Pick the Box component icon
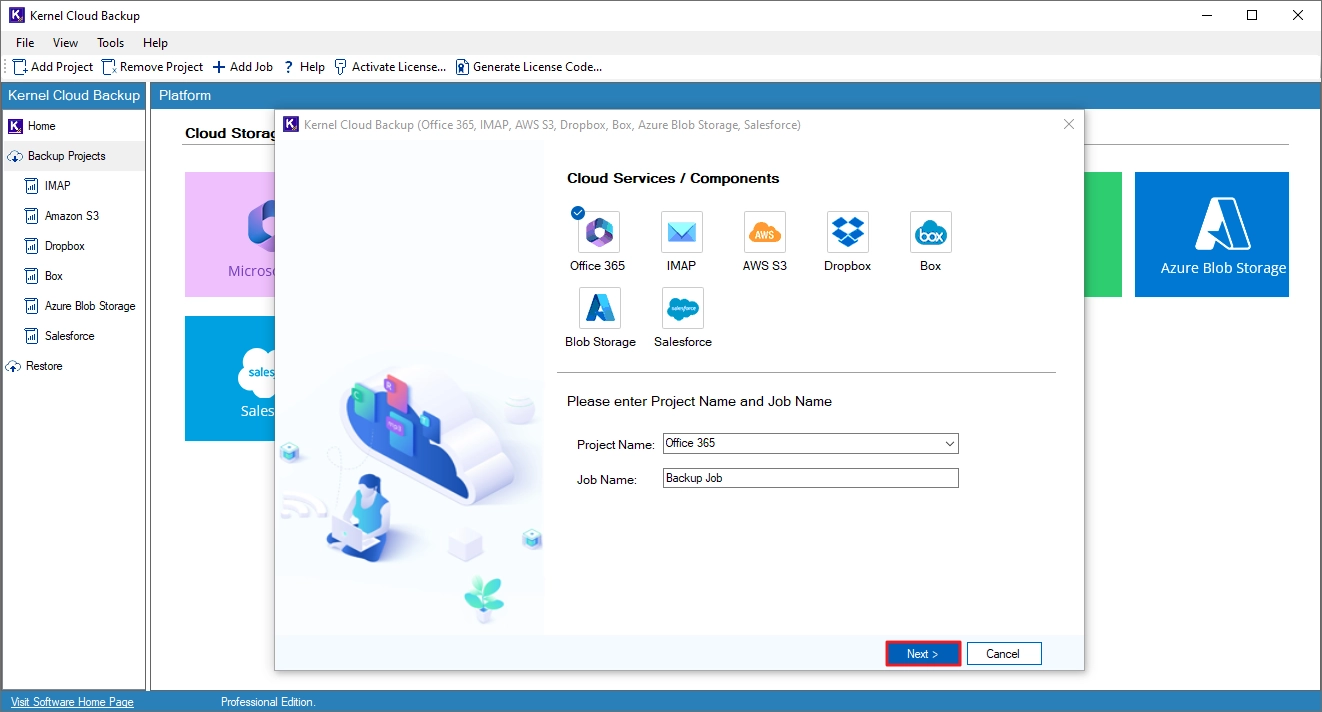The image size is (1322, 712). (931, 232)
